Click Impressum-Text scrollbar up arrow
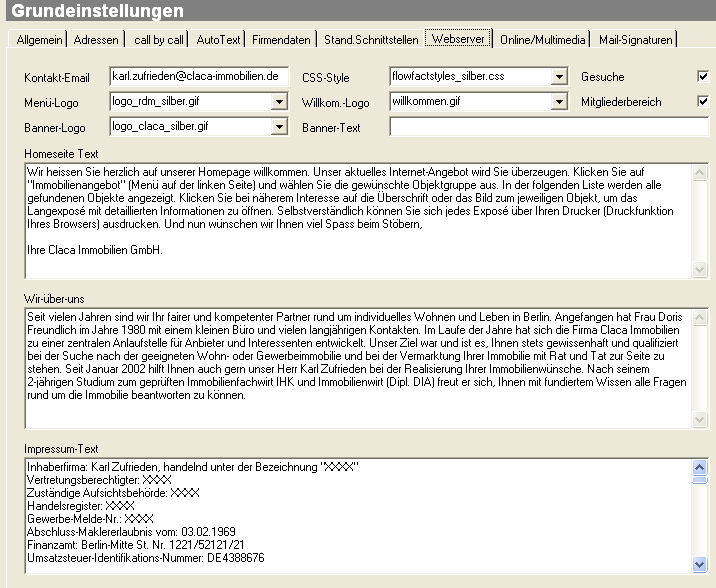 click(x=700, y=467)
